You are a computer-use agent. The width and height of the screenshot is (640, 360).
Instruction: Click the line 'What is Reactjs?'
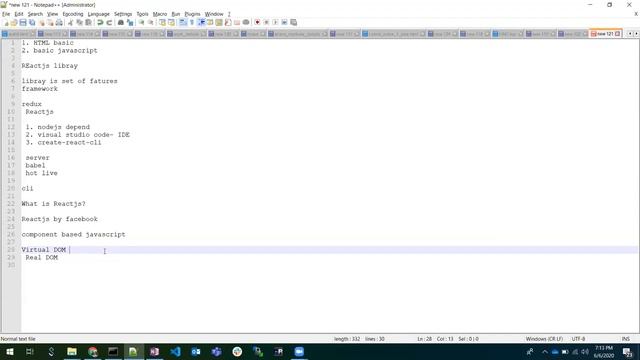pyautogui.click(x=53, y=204)
